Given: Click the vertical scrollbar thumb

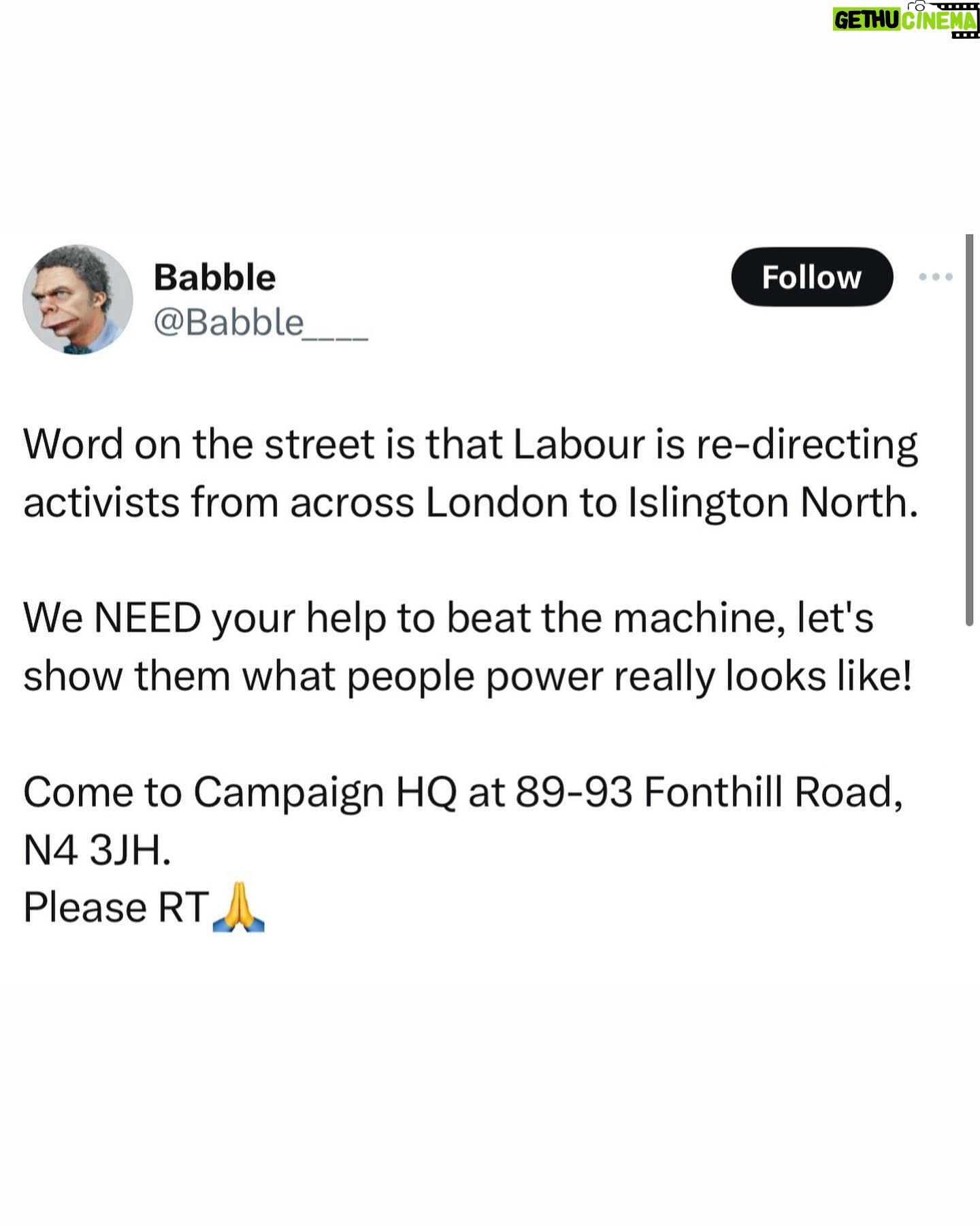Looking at the screenshot, I should (x=969, y=429).
